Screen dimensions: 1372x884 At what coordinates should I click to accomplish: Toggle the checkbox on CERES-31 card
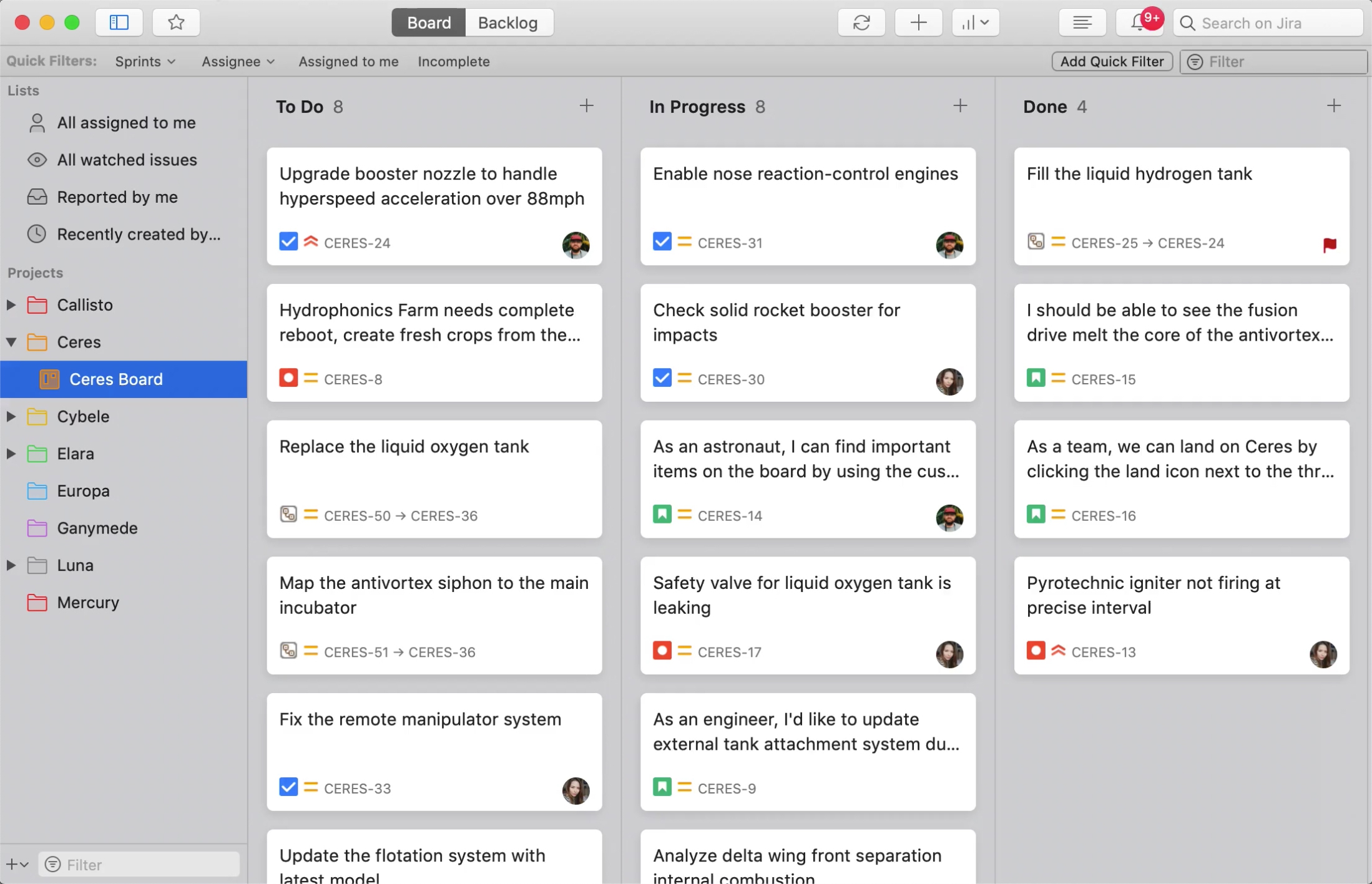662,241
